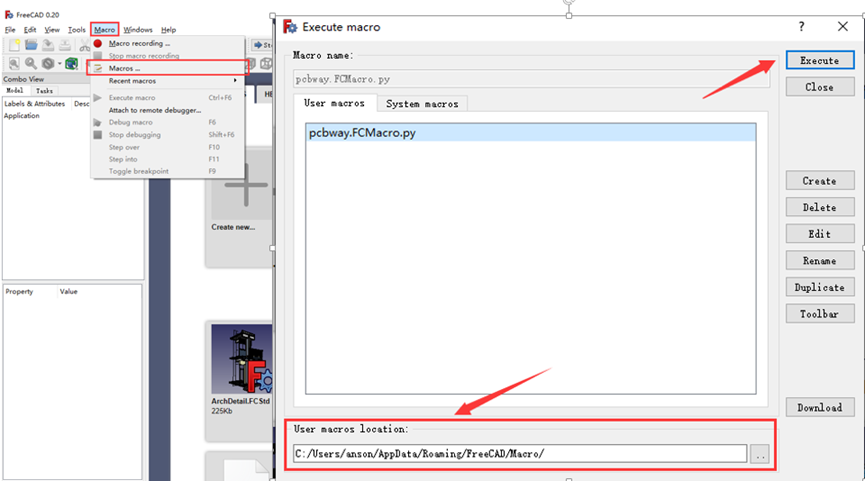Click the Save document toolbar icon

48,45
